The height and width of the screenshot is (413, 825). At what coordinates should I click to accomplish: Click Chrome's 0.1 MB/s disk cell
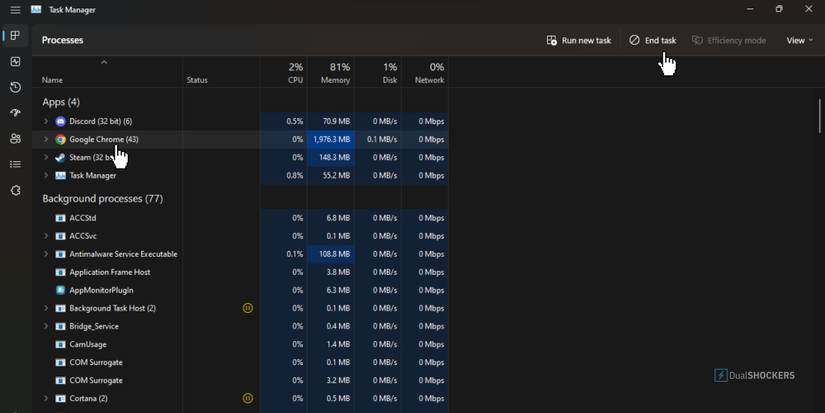[378, 139]
